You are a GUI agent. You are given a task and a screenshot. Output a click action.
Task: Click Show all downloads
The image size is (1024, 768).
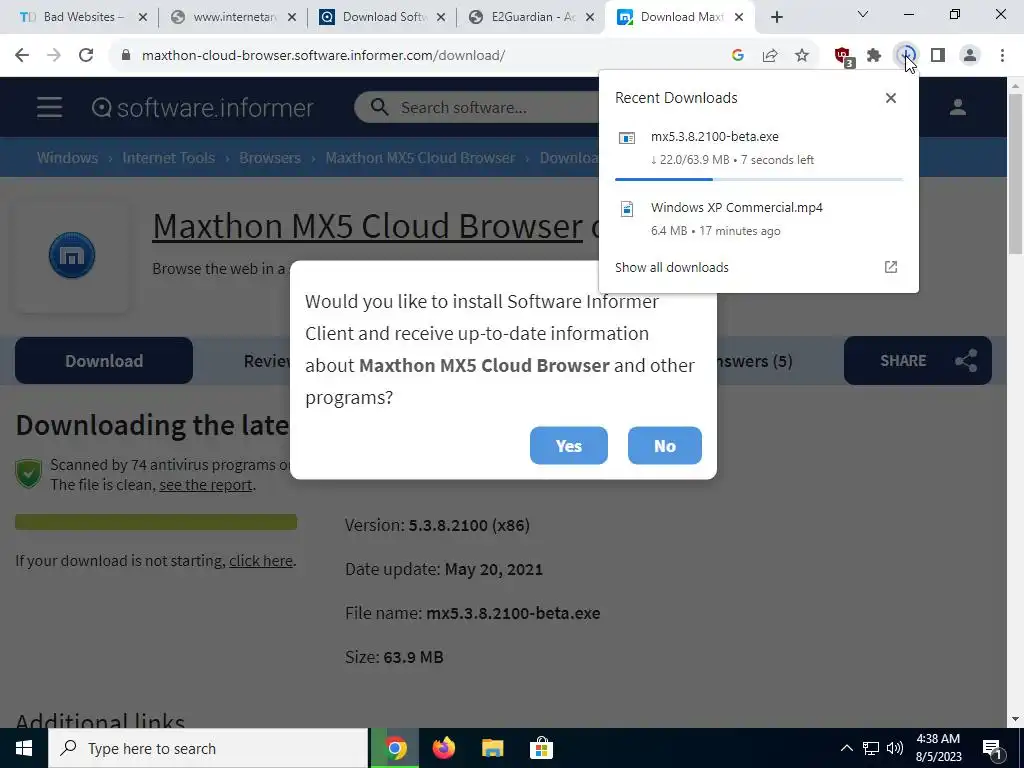tap(672, 267)
